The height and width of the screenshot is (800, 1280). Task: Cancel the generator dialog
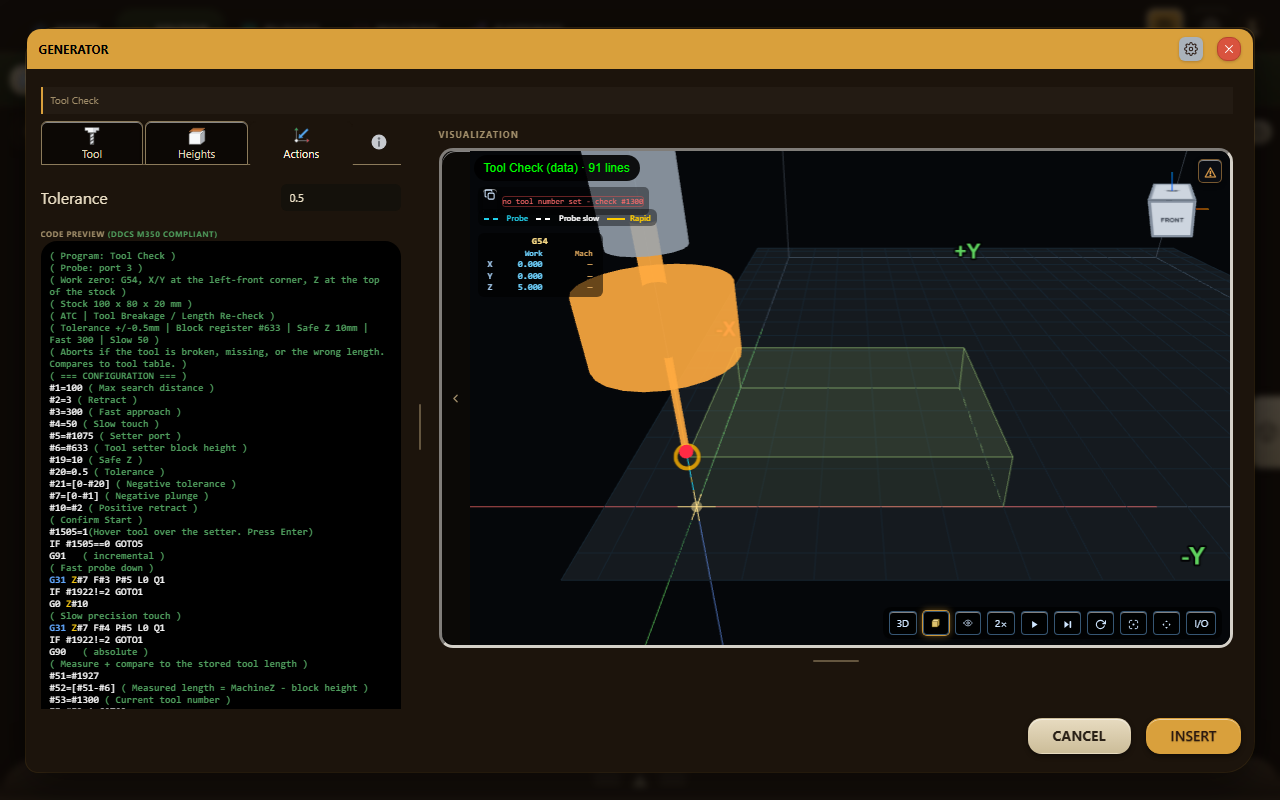coord(1079,736)
